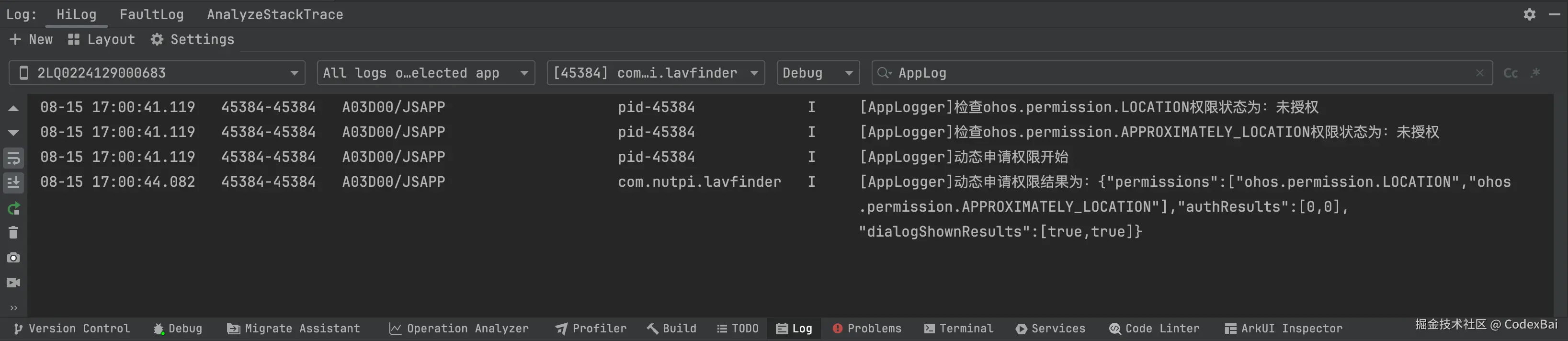Click the restart log icon
The width and height of the screenshot is (1568, 341).
13,209
